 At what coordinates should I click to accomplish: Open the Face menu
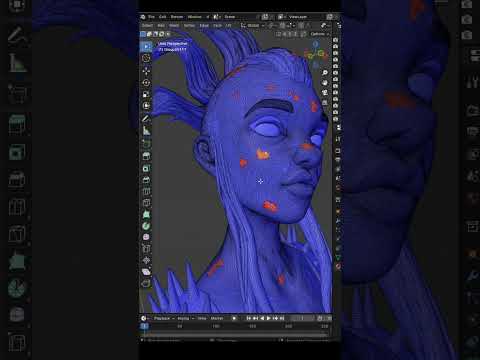[x=217, y=25]
